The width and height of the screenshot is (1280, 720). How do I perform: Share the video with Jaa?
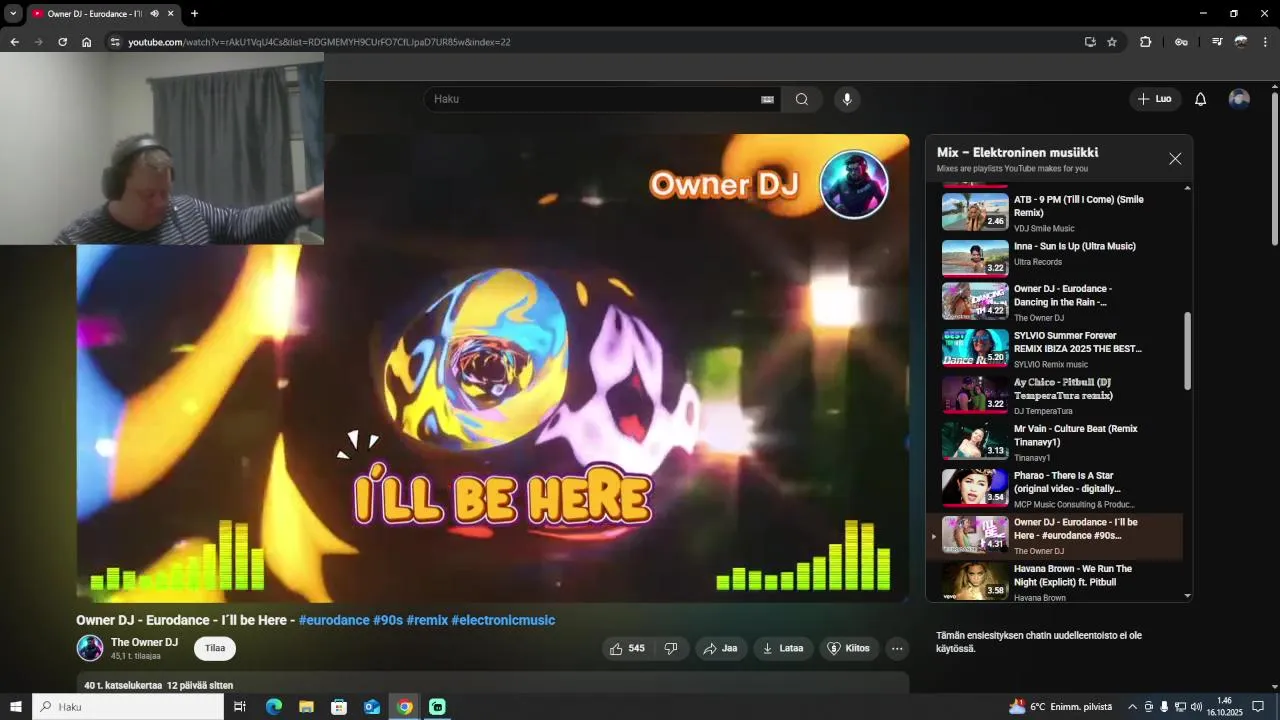pyautogui.click(x=720, y=648)
